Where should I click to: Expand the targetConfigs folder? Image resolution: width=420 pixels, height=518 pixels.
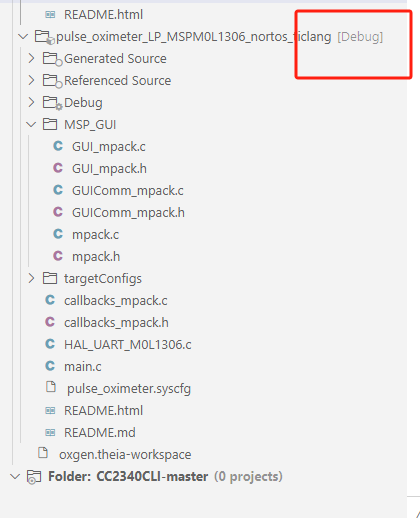click(x=31, y=278)
